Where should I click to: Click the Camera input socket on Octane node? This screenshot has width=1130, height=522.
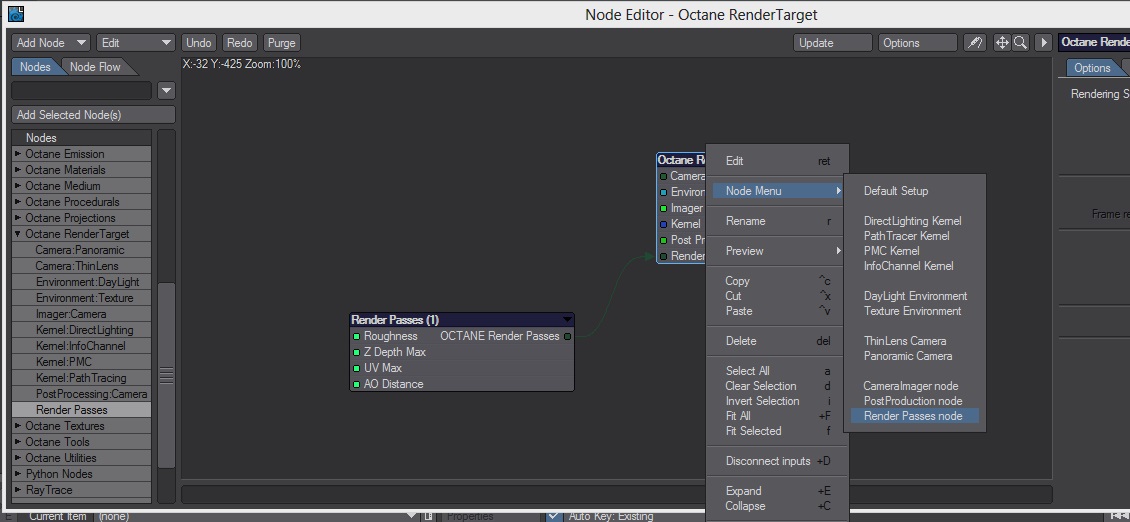pyautogui.click(x=663, y=176)
